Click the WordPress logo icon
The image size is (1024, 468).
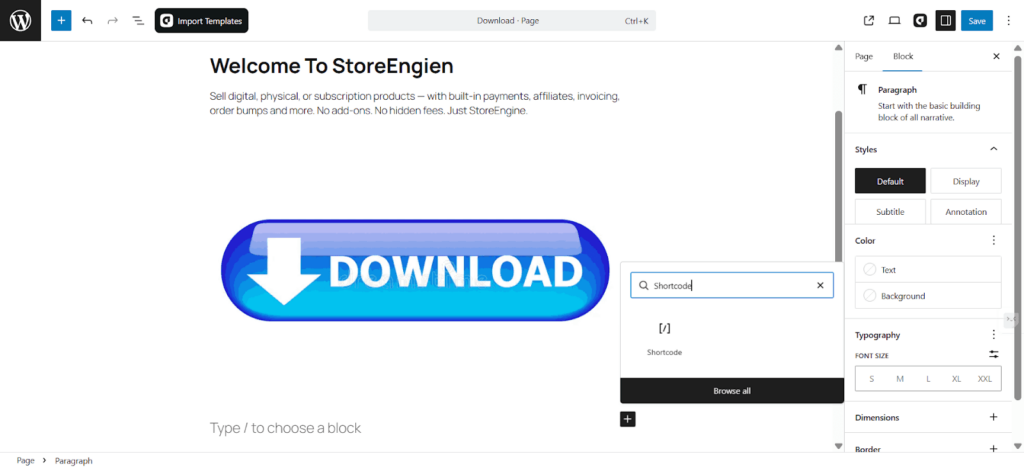(20, 21)
